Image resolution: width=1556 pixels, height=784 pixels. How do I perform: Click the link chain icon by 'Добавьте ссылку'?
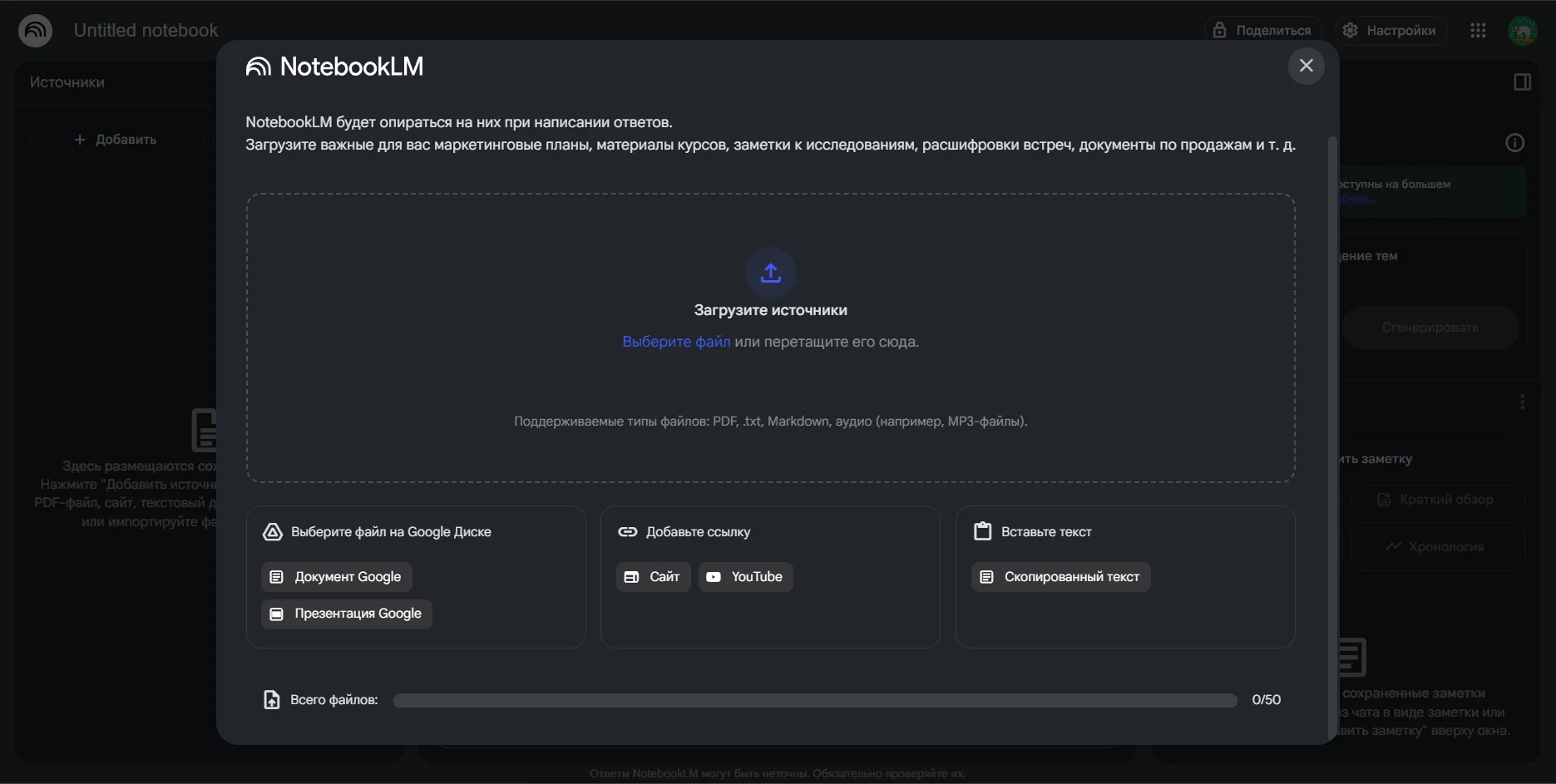(628, 532)
